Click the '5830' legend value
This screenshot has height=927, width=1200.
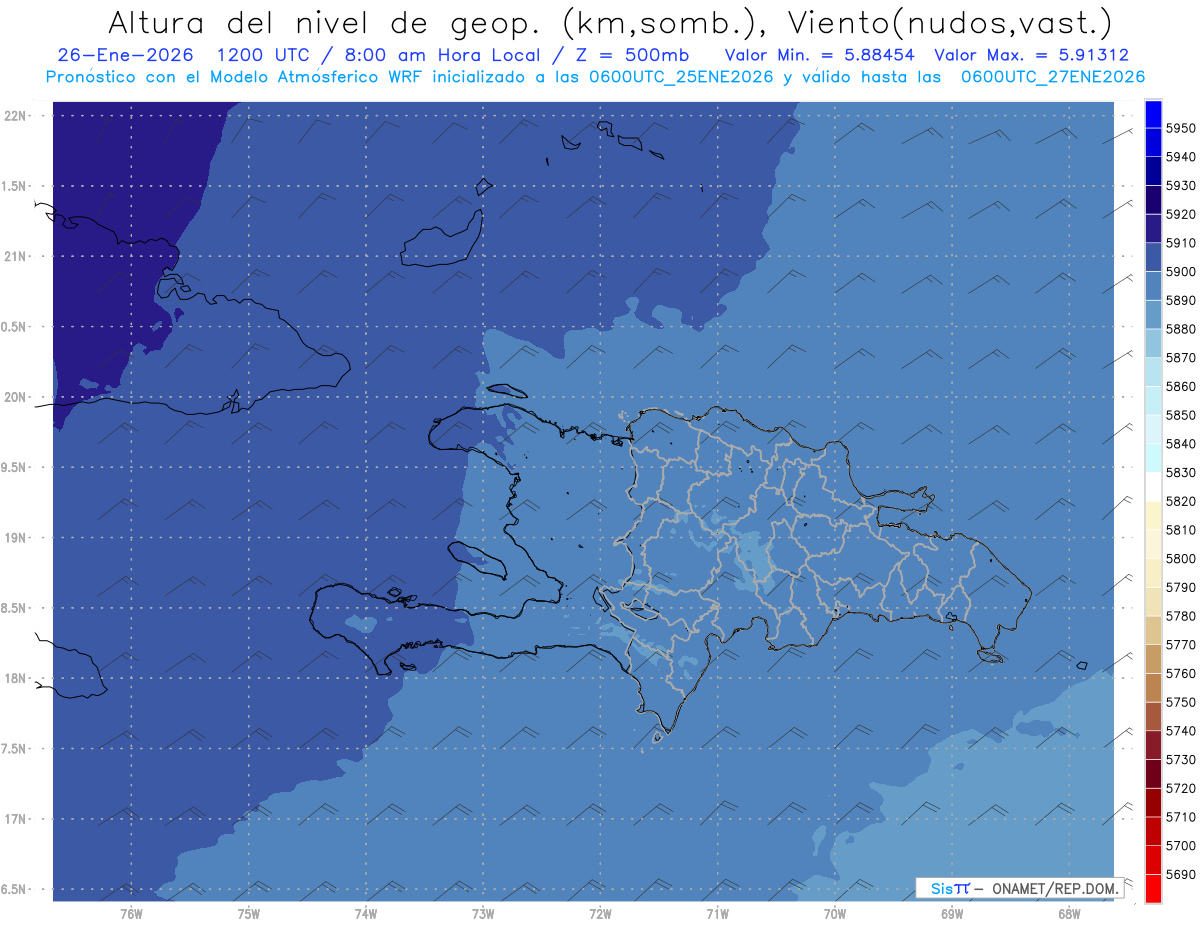(1181, 472)
